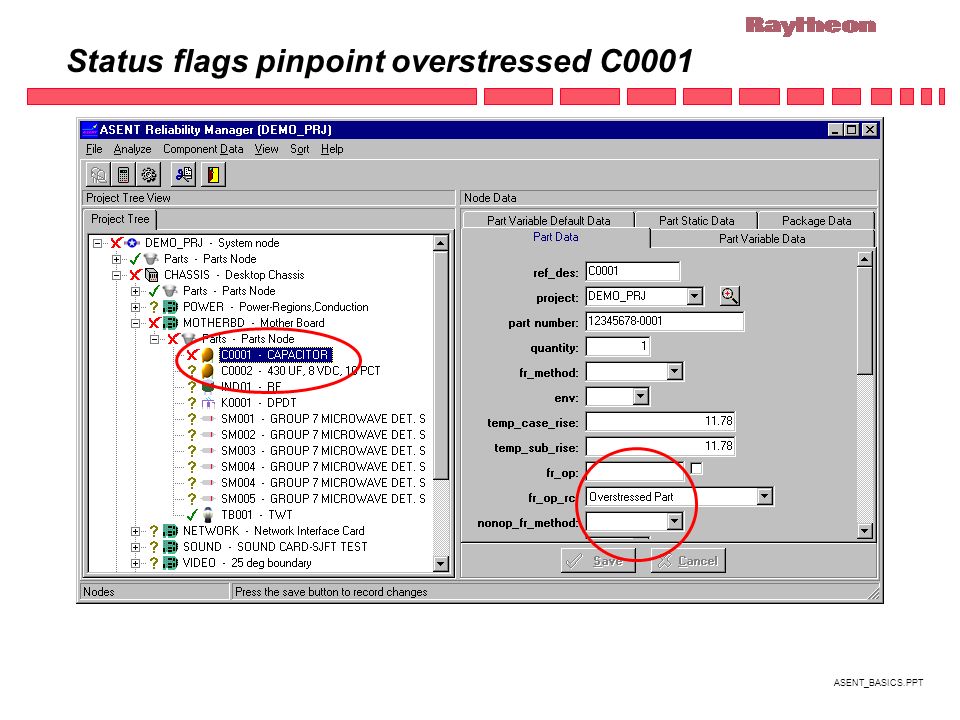Click the ASENT application icon in title bar
The height and width of the screenshot is (720, 960).
point(89,130)
